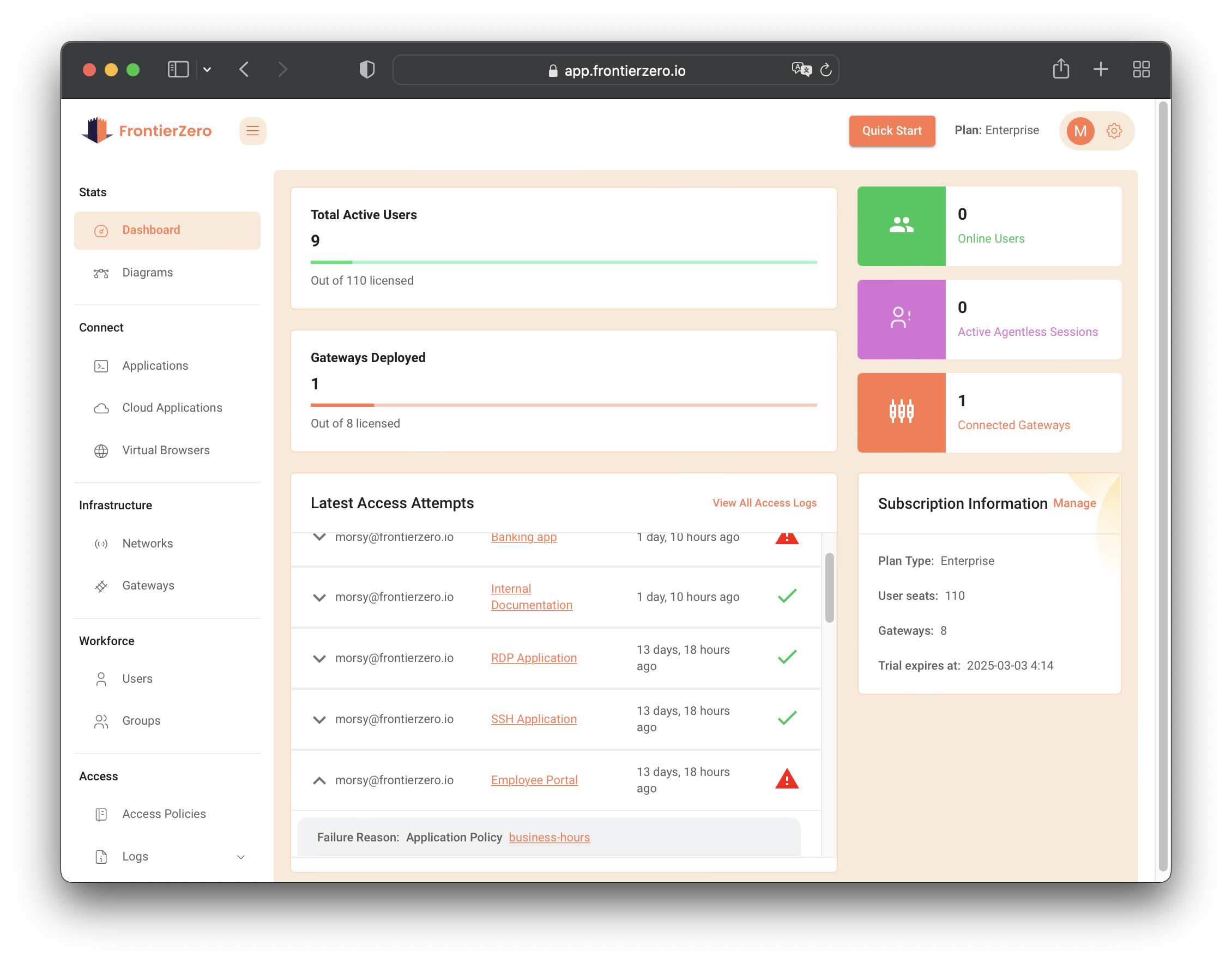Click the Safari address bar field
The image size is (1232, 963).
tap(616, 70)
